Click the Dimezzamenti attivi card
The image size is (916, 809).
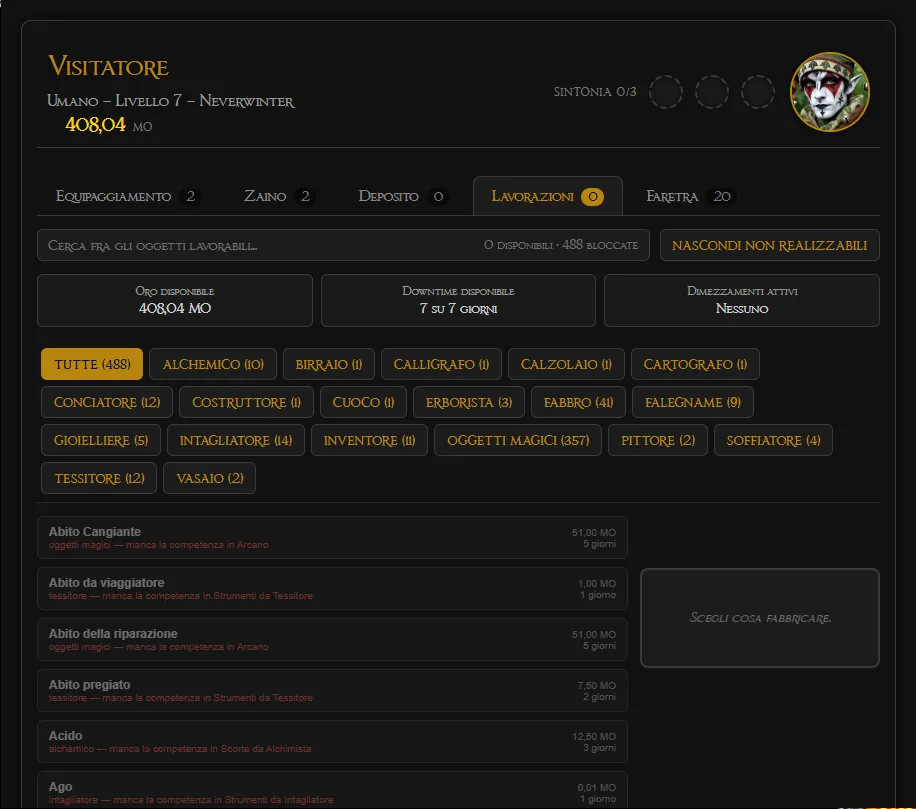point(742,300)
